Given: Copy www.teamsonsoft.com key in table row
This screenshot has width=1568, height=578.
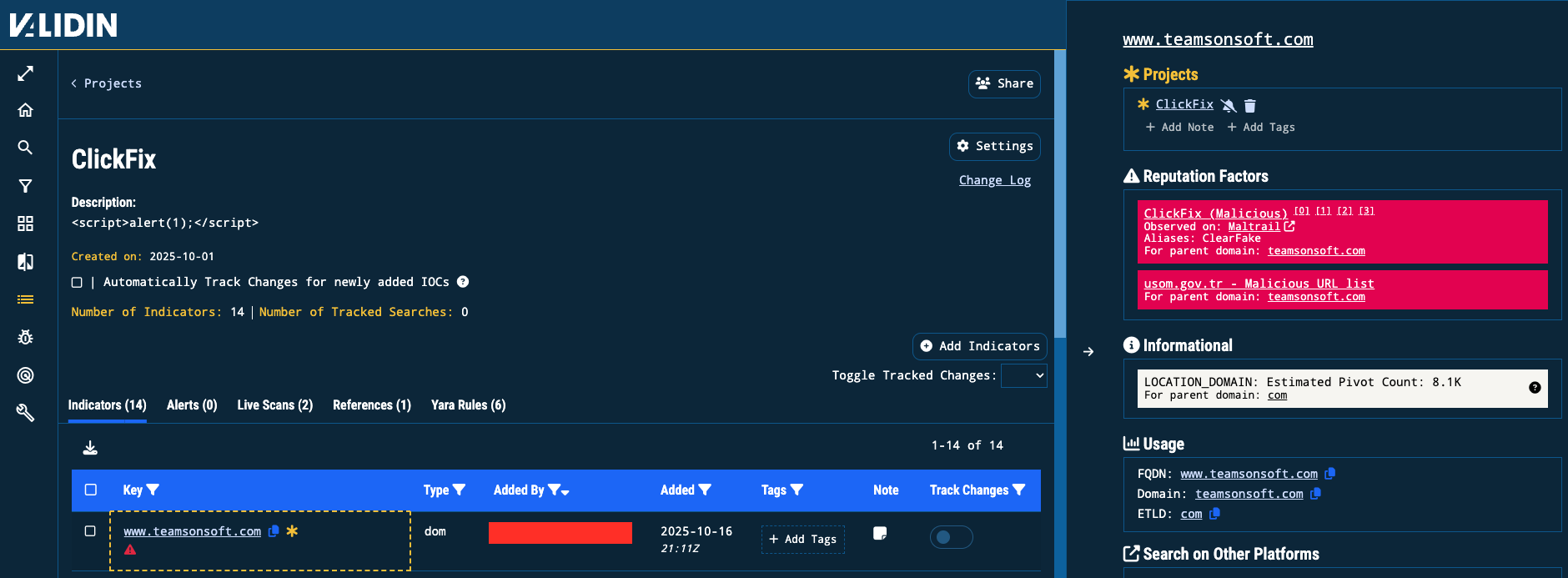Looking at the screenshot, I should pos(273,531).
